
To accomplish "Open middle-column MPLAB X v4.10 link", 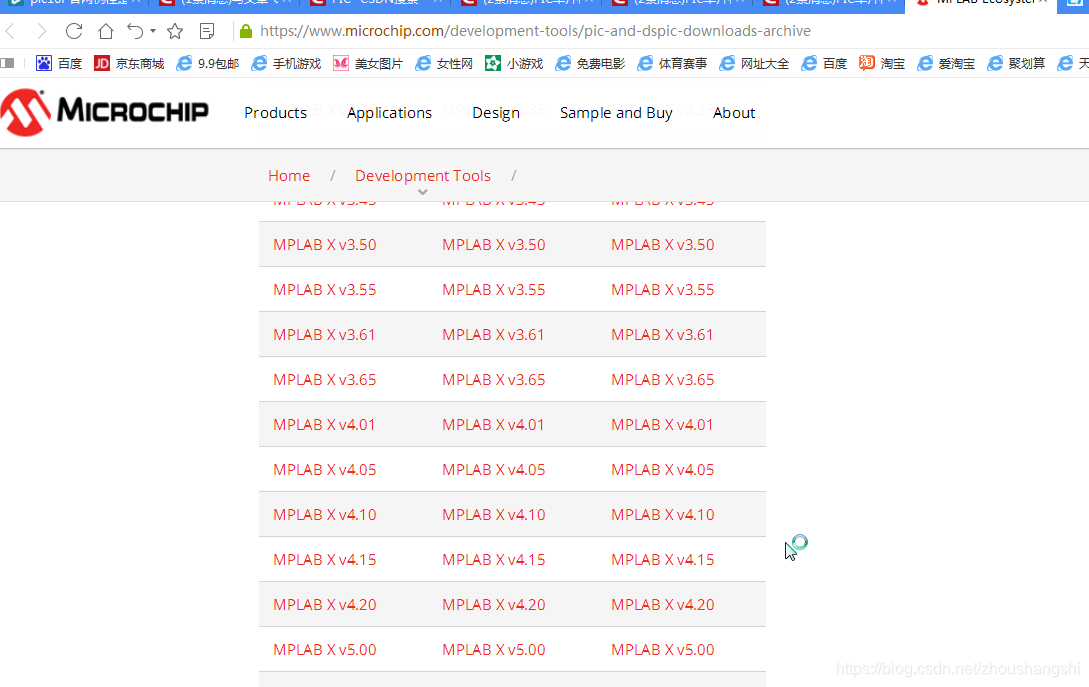I will click(x=494, y=515).
